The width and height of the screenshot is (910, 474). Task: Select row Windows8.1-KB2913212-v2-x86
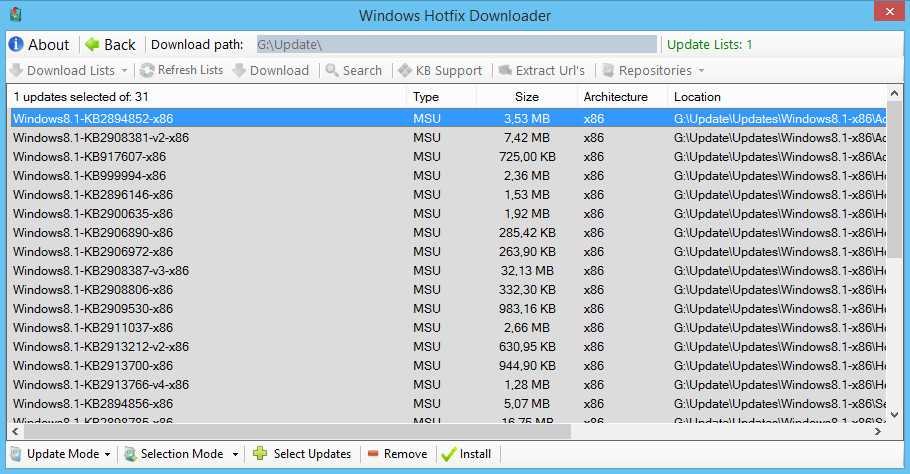pos(448,346)
